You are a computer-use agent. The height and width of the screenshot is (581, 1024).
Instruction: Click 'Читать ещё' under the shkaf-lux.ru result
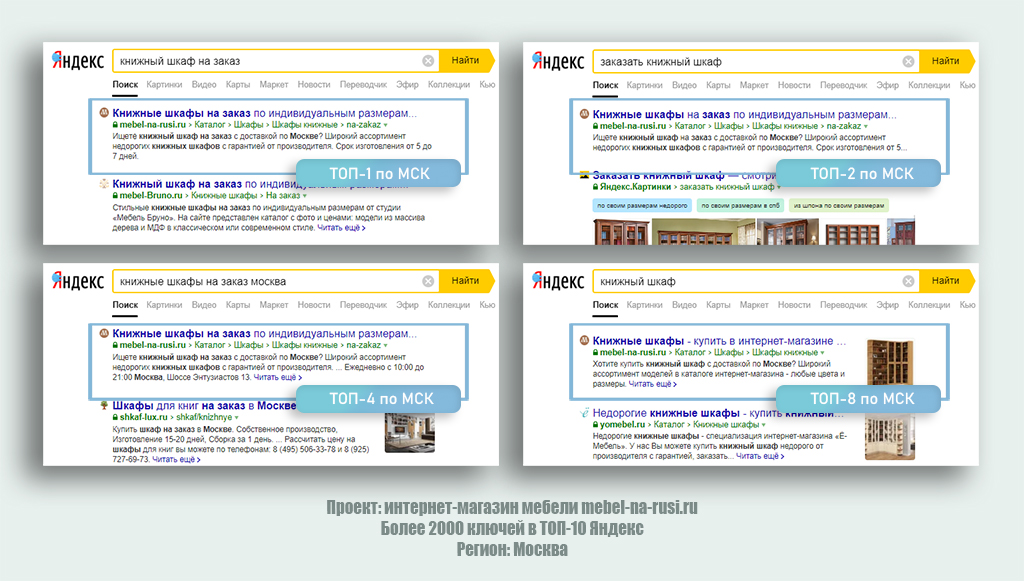(176, 460)
